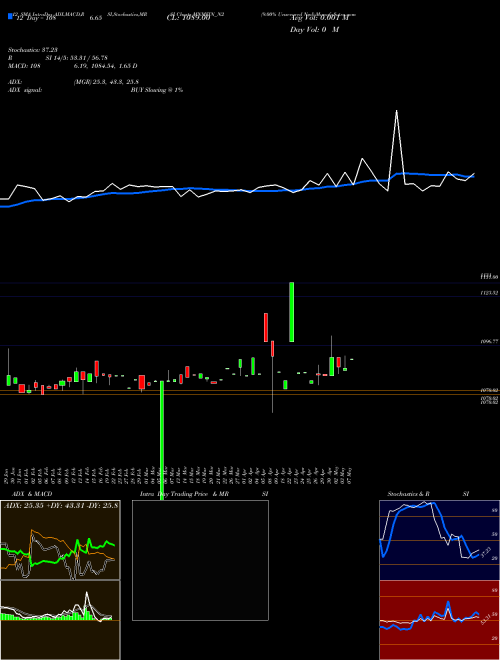The image size is (500, 660).
Task: Select the 'Intra Day Trading Price & MR' title
Action: click(x=185, y=494)
